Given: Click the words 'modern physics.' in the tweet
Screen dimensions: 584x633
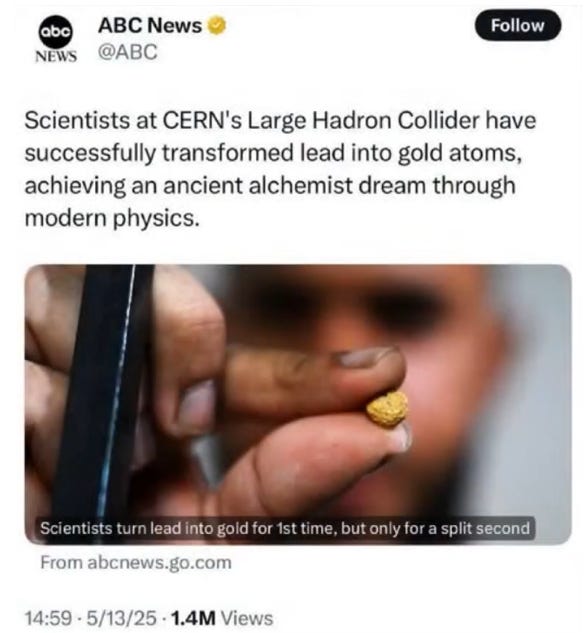Looking at the screenshot, I should 112,218.
